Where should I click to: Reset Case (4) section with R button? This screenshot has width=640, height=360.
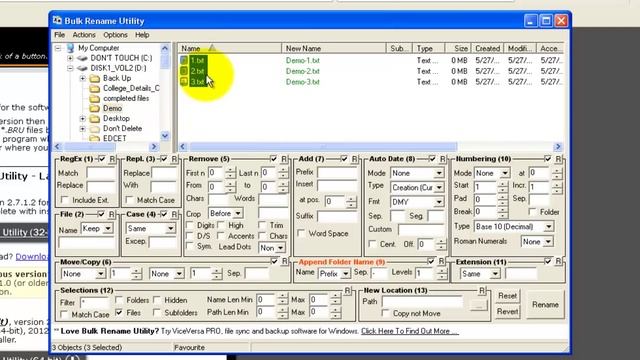click(174, 214)
